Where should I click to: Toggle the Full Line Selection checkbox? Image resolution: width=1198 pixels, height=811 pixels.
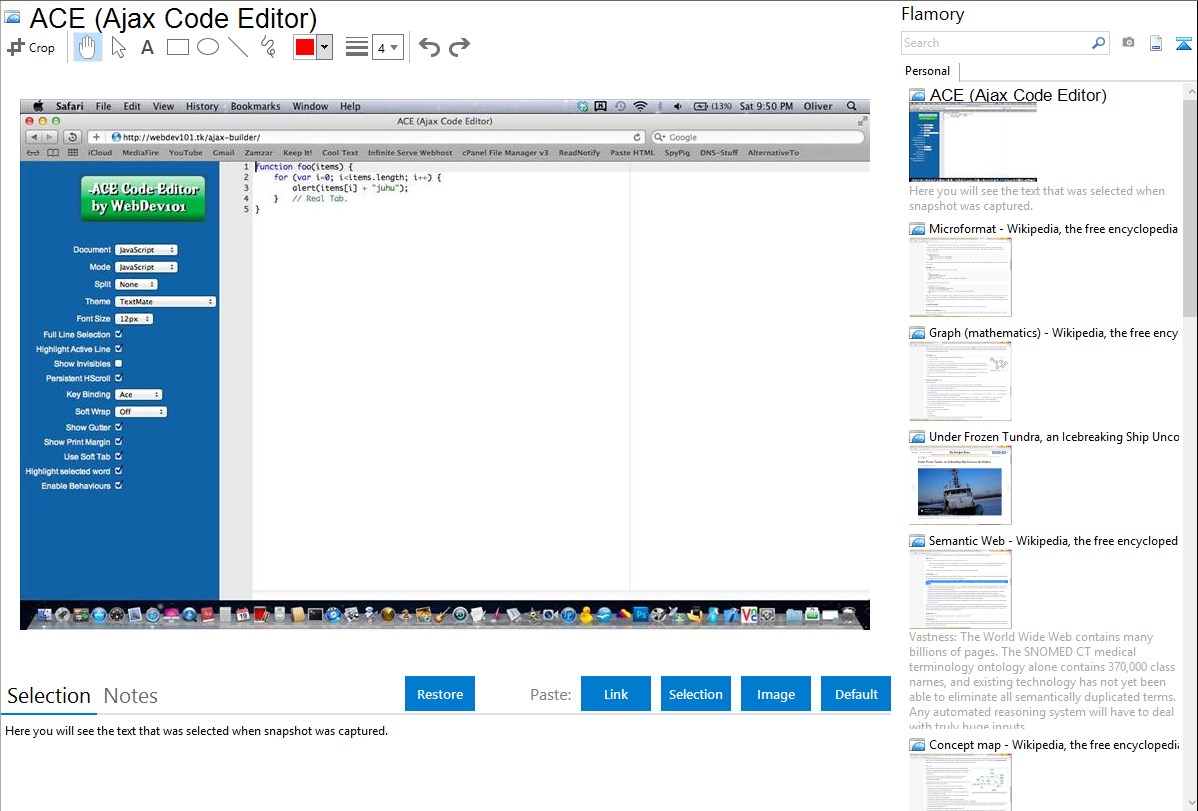(118, 334)
